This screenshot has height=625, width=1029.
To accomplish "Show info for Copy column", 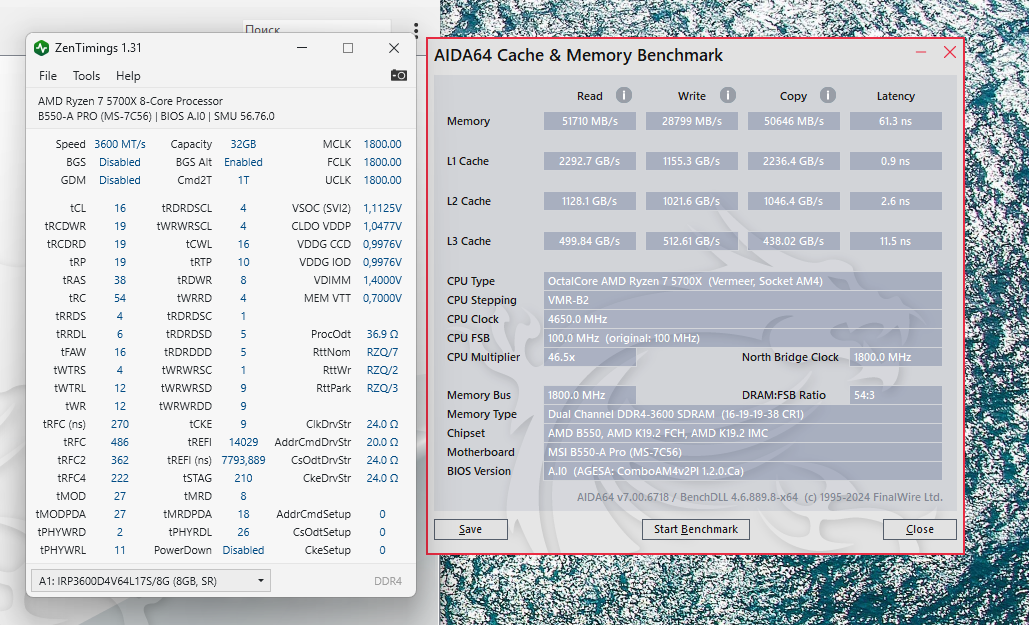I will point(828,96).
